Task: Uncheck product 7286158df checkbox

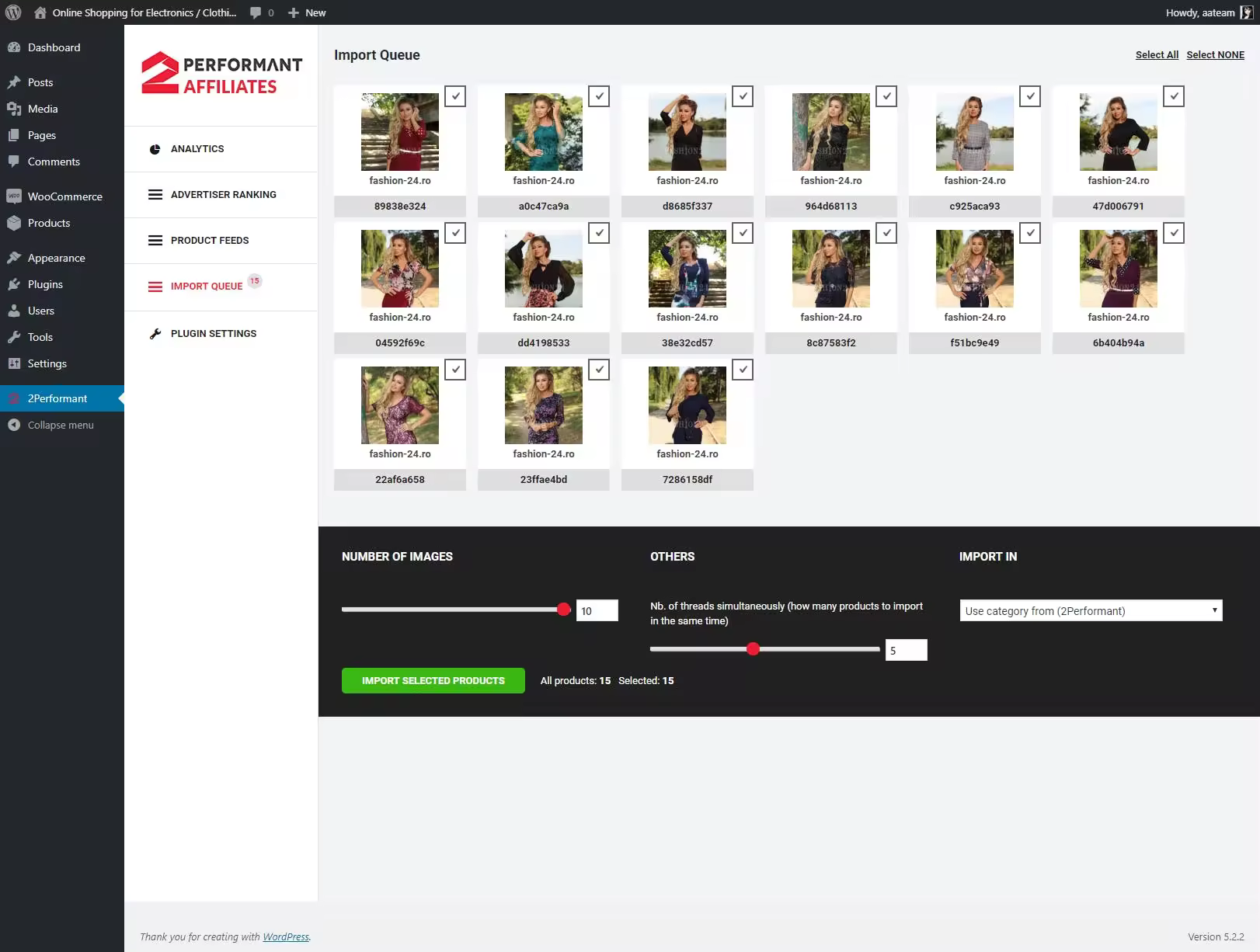Action: tap(743, 370)
